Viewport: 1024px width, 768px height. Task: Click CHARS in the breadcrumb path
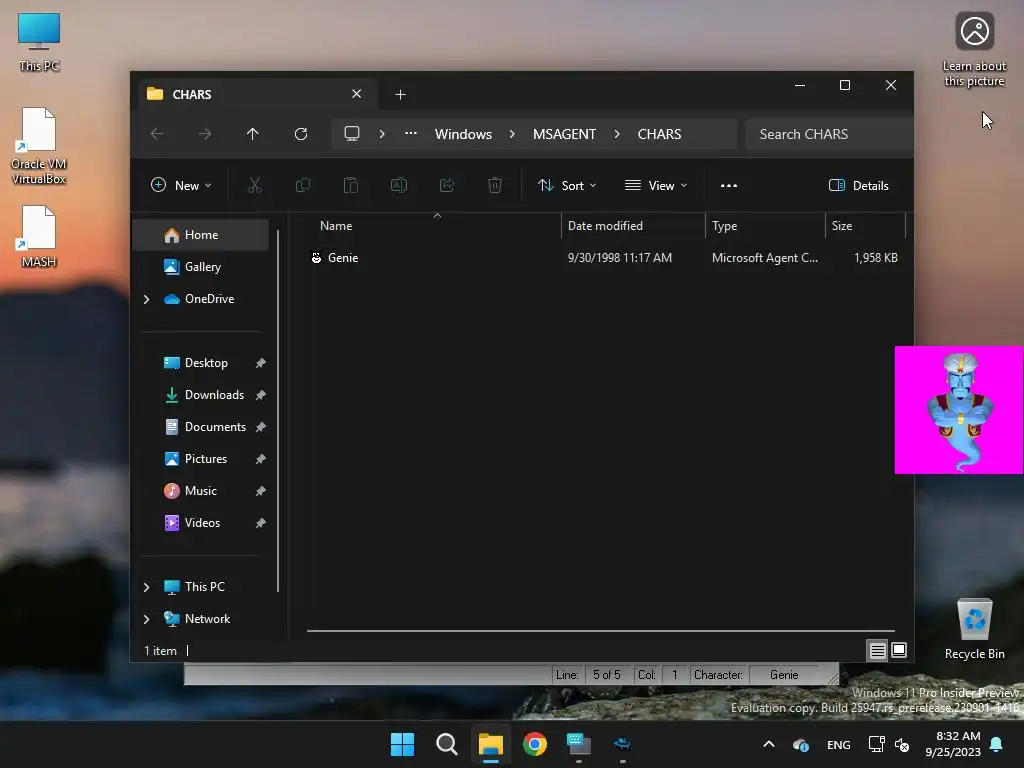660,134
